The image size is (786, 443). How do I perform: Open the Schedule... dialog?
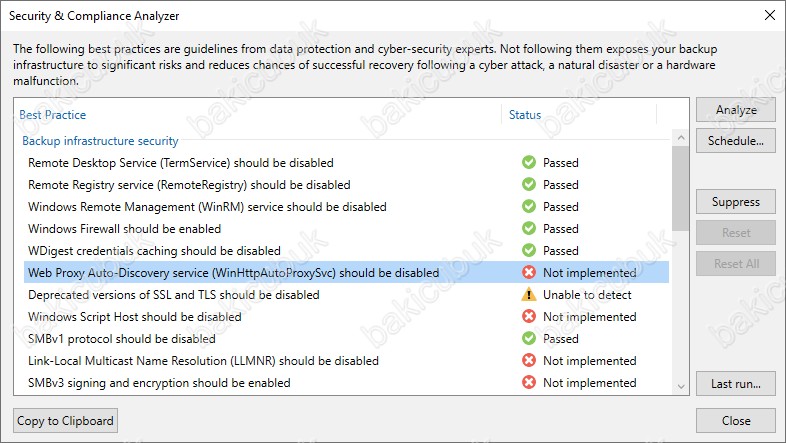point(735,141)
